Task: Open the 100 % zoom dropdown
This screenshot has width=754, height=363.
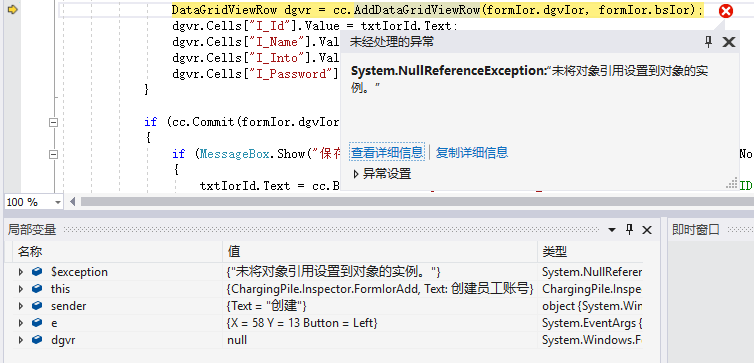Action: 58,202
